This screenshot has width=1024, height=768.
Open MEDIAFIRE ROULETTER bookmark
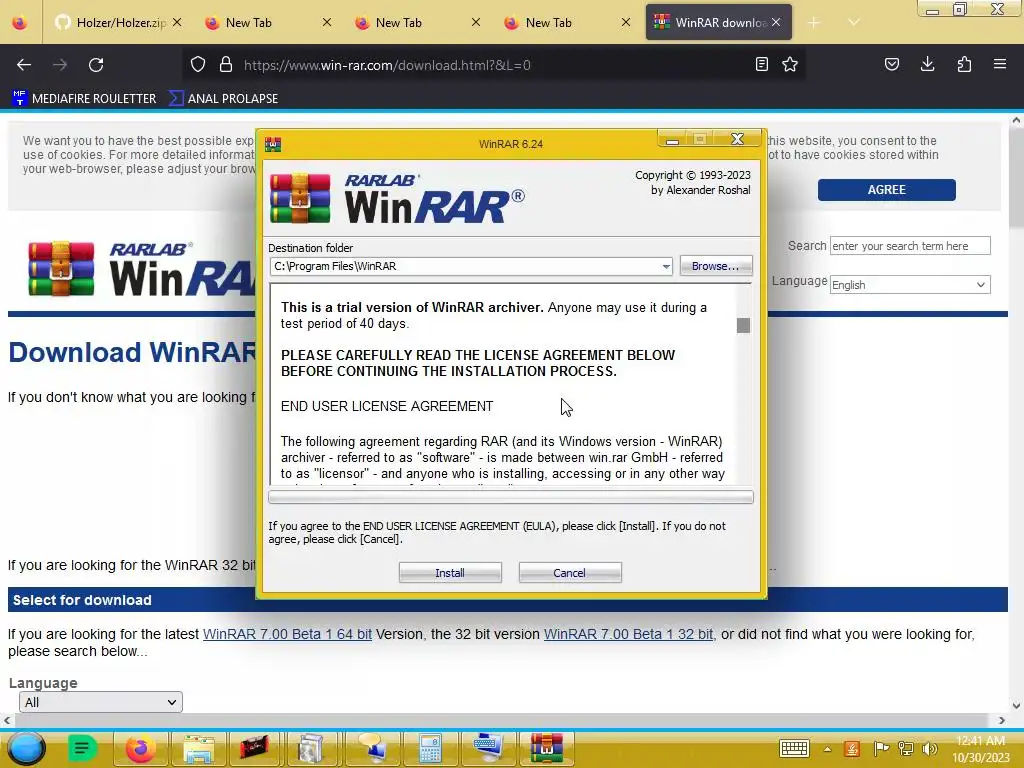click(x=84, y=99)
